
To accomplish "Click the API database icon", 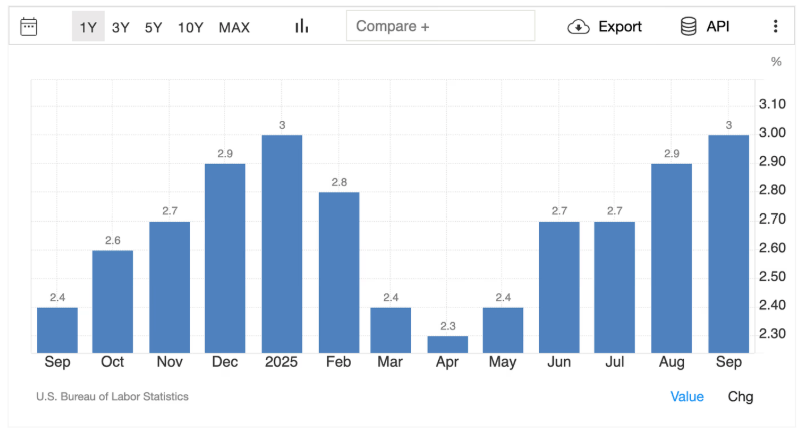I will click(689, 27).
